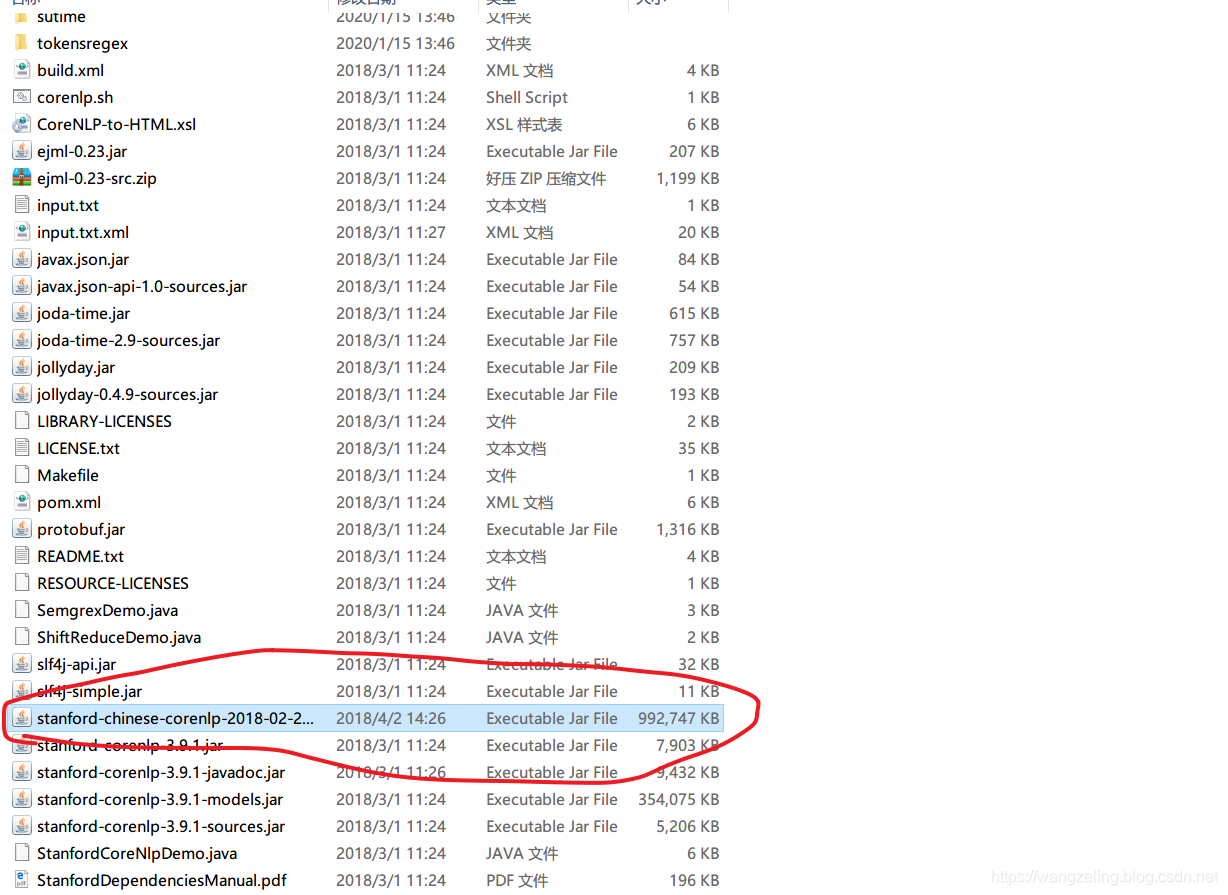Select file name Makefile
1228x895 pixels.
pos(68,476)
